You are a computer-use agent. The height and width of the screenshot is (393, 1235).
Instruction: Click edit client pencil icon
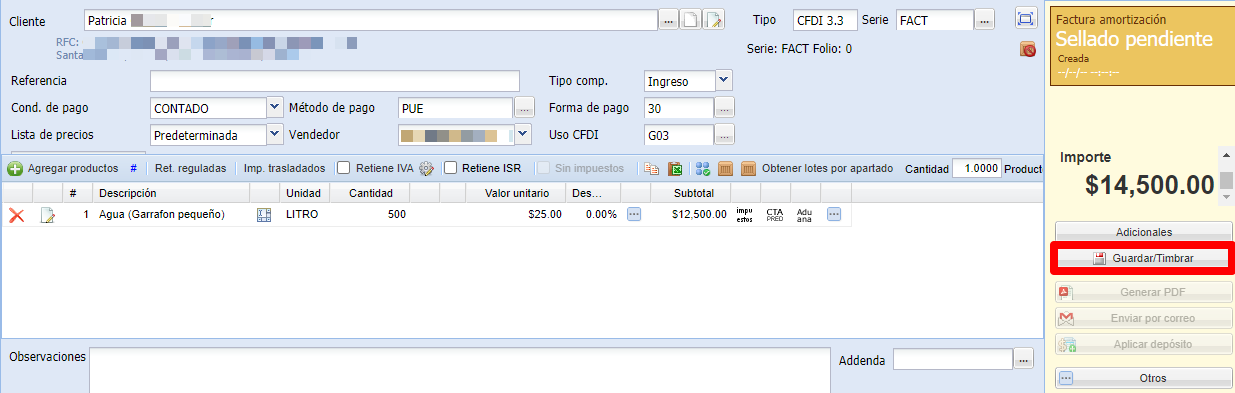(713, 20)
